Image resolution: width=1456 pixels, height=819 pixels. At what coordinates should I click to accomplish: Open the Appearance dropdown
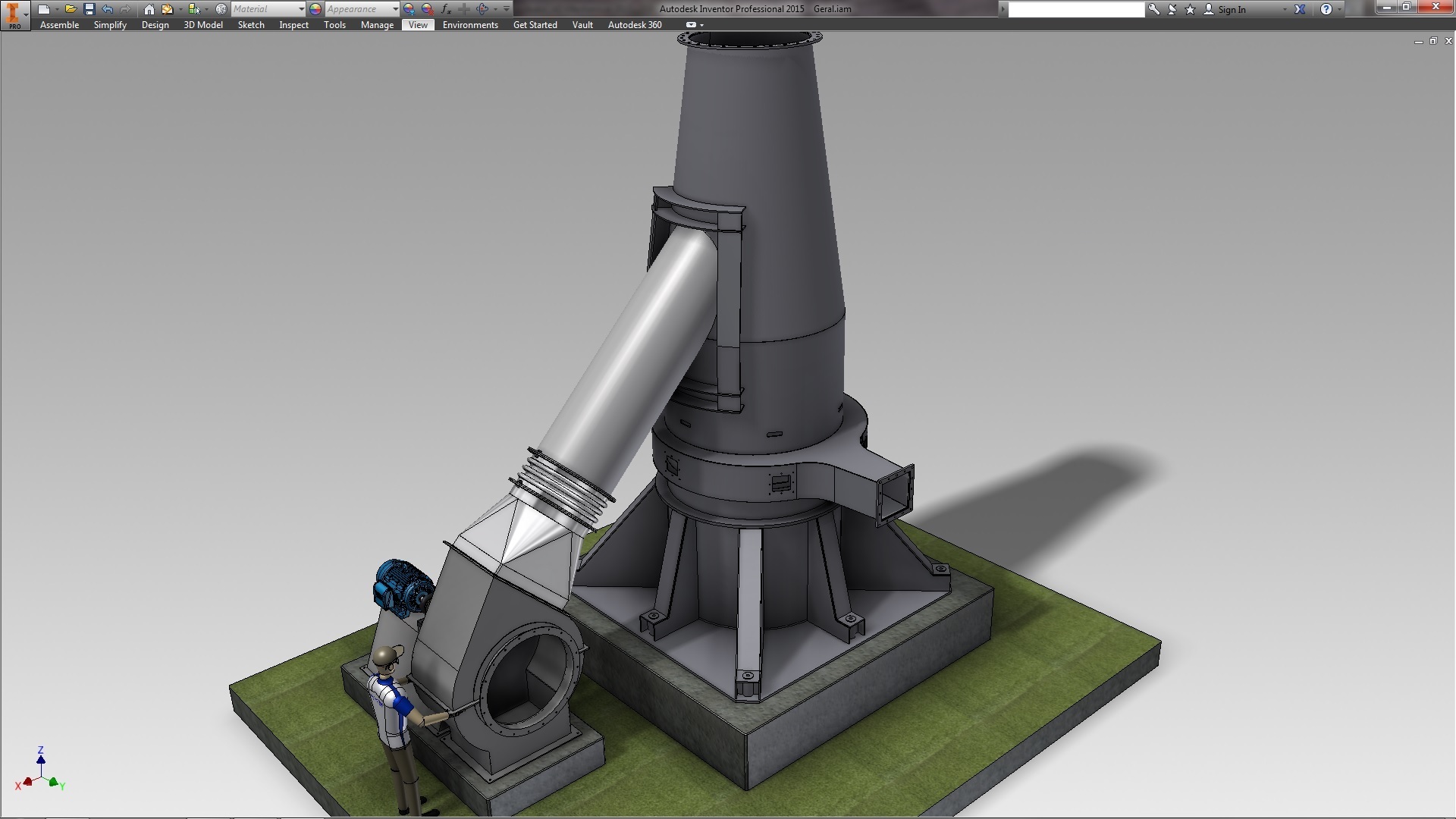[x=395, y=9]
